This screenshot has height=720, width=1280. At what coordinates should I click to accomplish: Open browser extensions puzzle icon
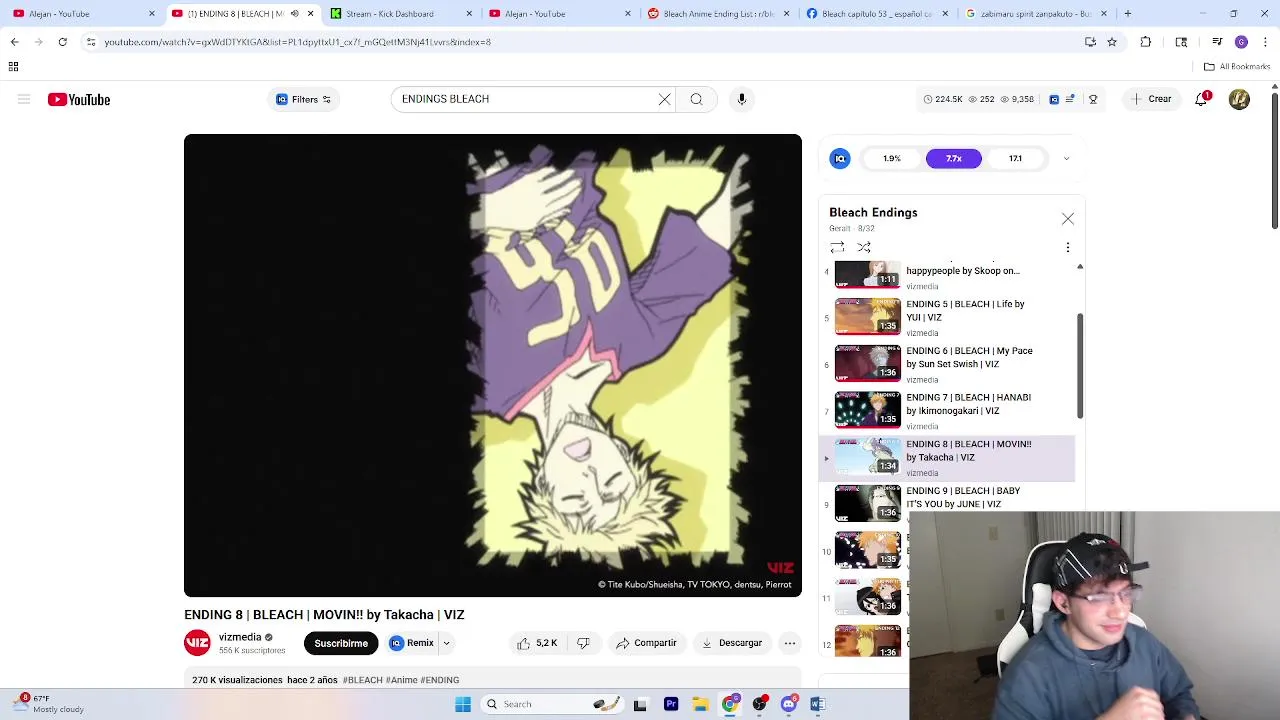tap(1146, 42)
